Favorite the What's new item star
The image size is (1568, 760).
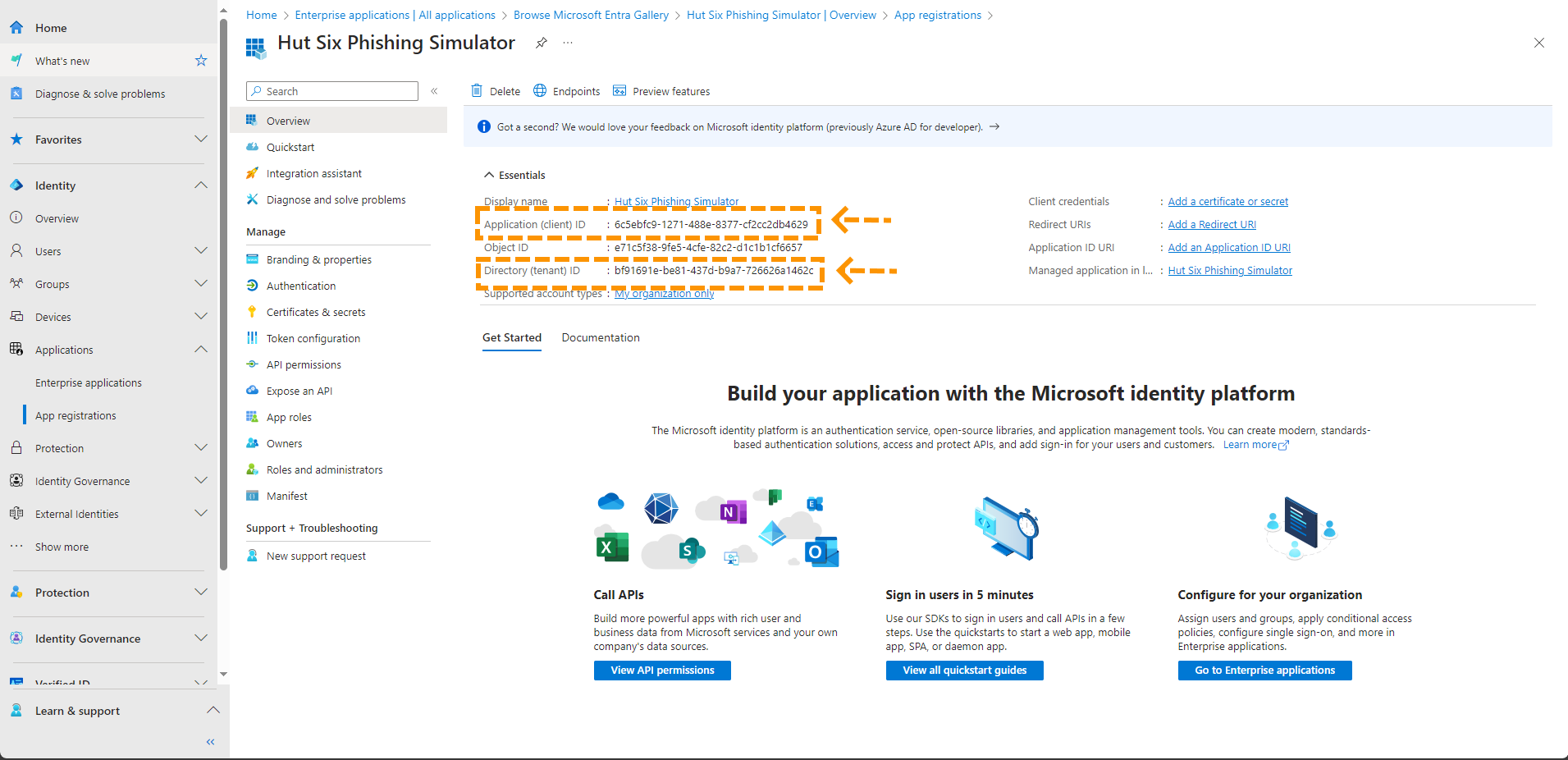point(201,61)
